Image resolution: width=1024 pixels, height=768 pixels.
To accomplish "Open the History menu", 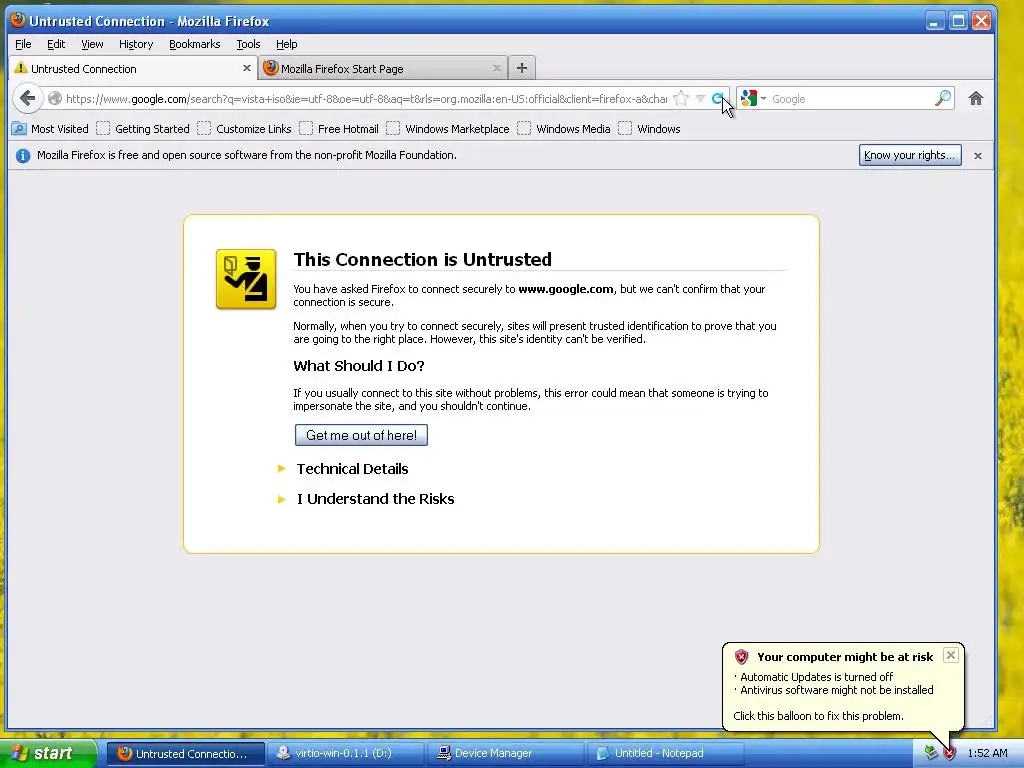I will coord(136,44).
